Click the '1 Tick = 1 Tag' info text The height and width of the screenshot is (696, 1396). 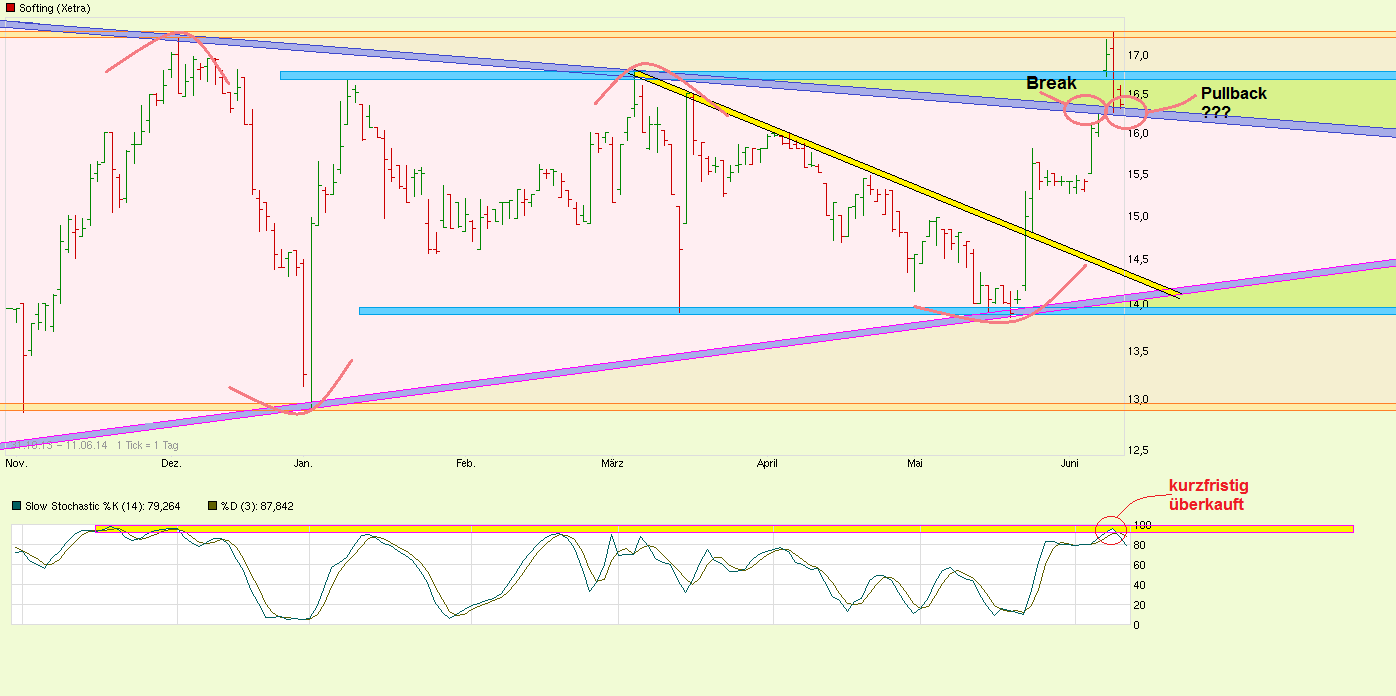point(148,445)
